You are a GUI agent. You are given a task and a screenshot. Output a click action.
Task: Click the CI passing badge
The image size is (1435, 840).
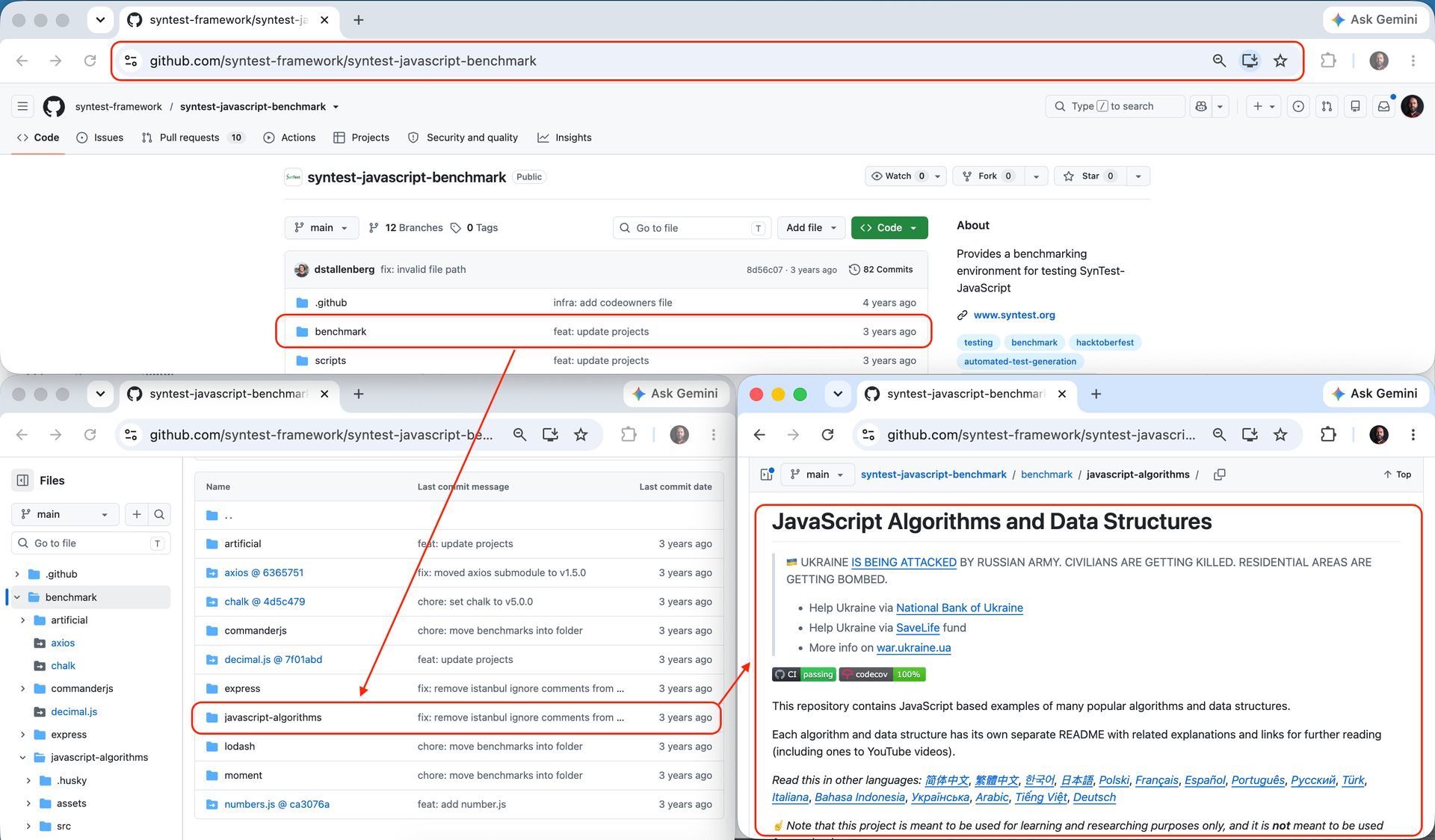pyautogui.click(x=804, y=674)
